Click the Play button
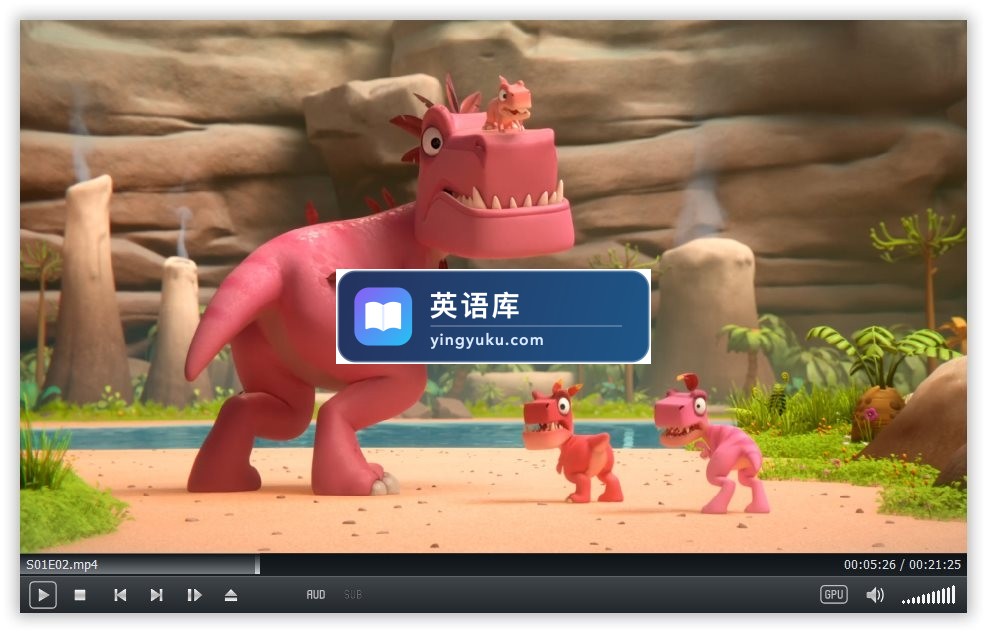Image resolution: width=987 pixels, height=633 pixels. pyautogui.click(x=43, y=595)
